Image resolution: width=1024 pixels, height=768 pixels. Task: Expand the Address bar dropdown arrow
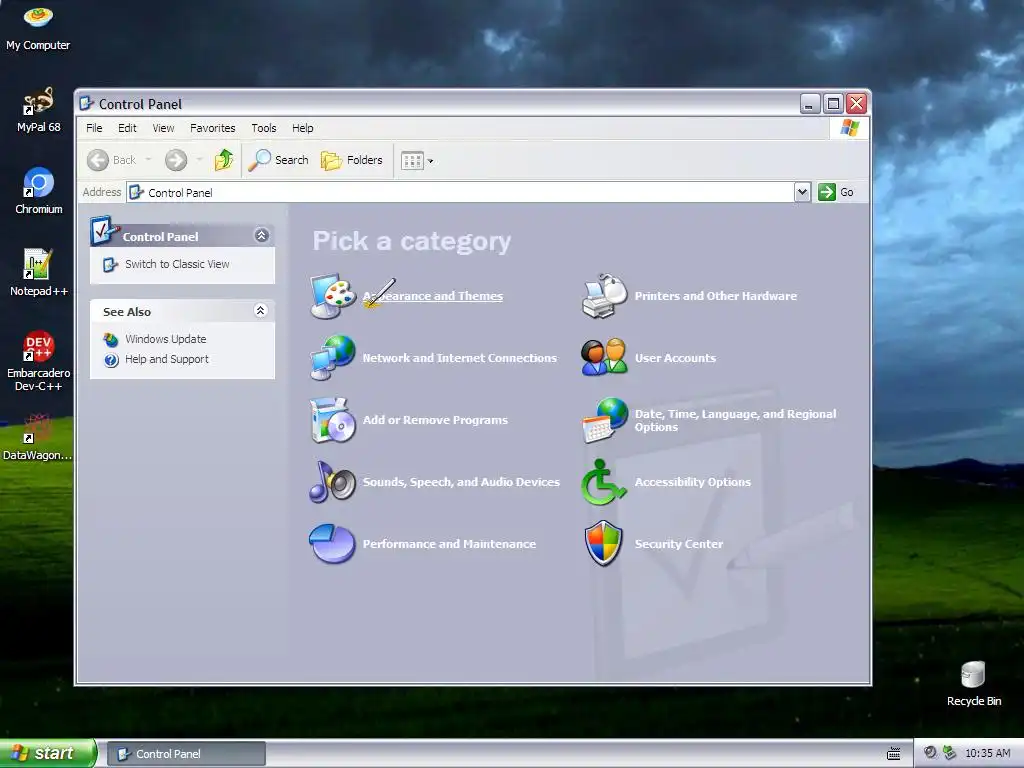[803, 192]
